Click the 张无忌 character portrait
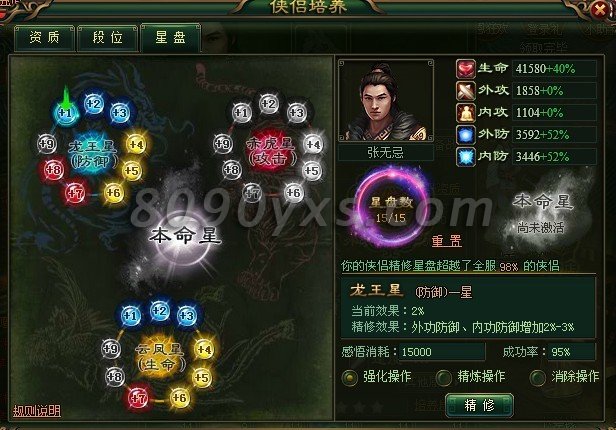 (x=386, y=101)
